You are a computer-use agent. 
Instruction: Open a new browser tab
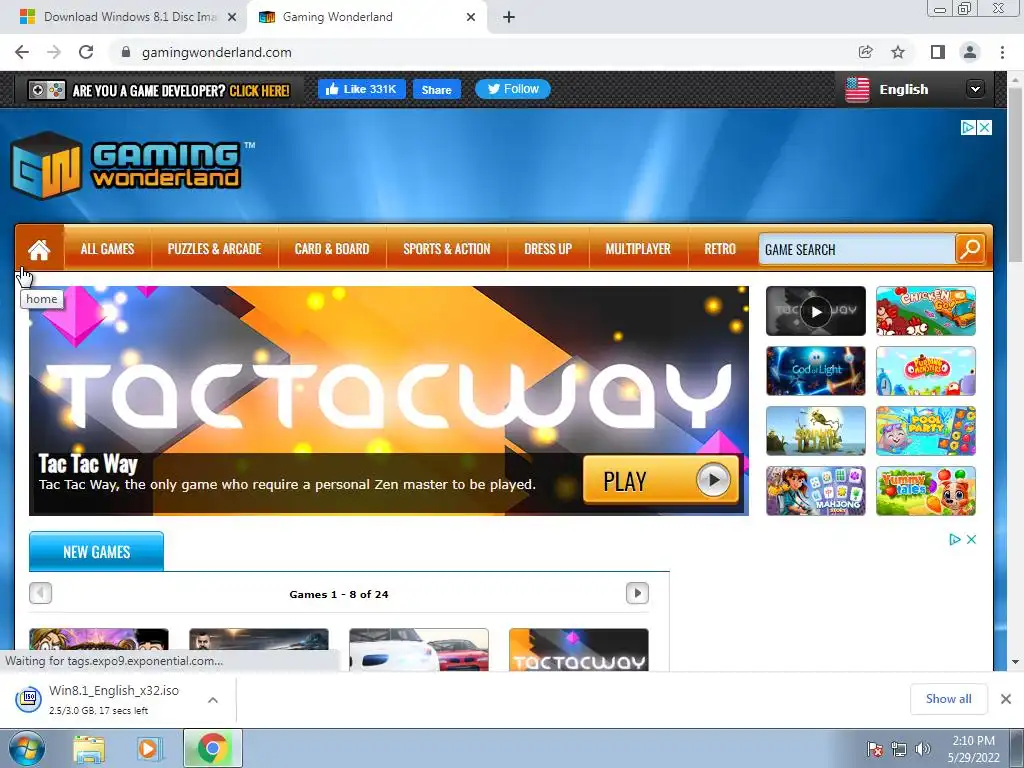[x=509, y=17]
